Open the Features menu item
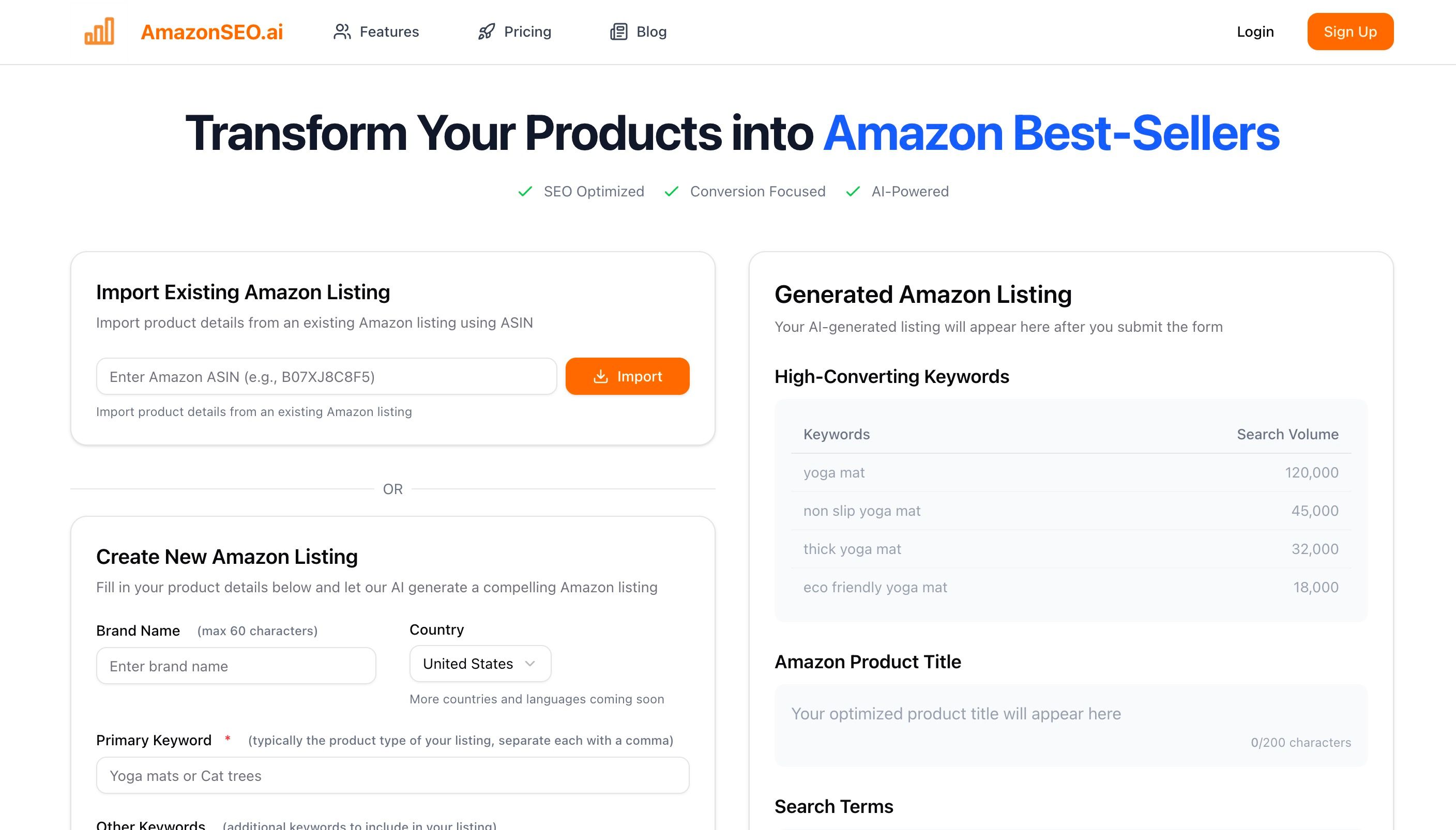 tap(389, 32)
